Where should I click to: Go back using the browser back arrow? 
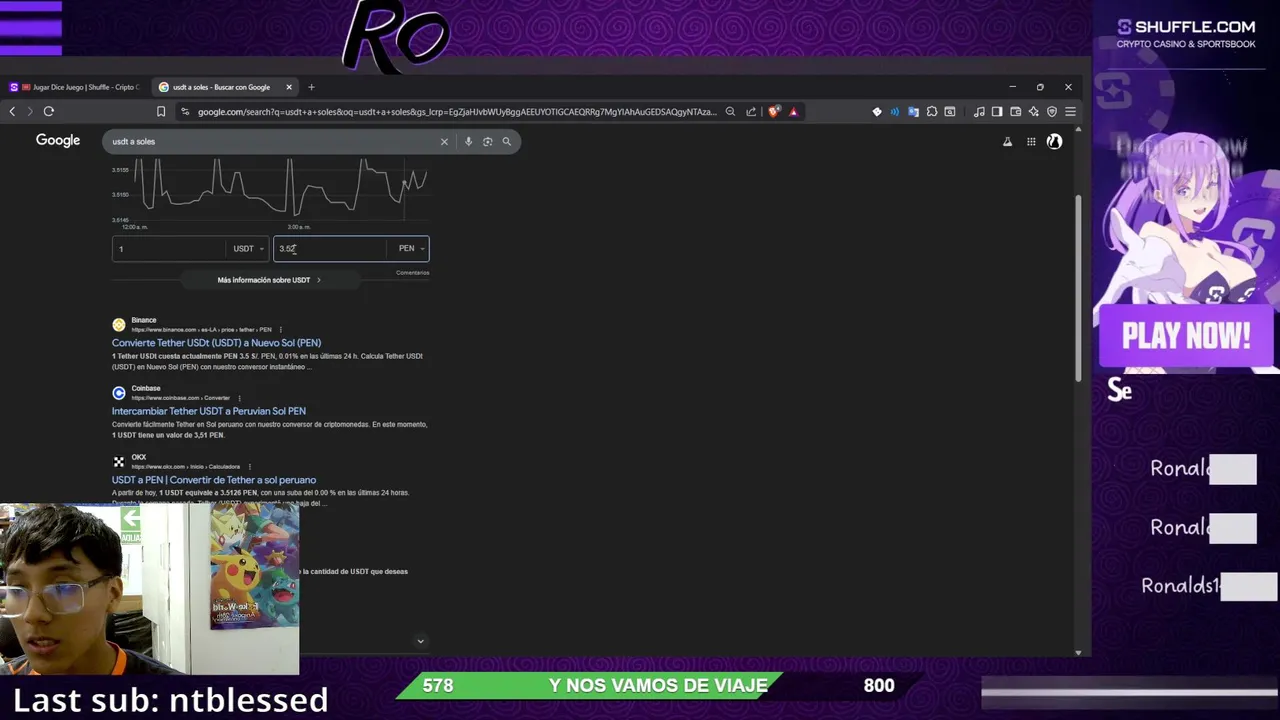click(12, 112)
